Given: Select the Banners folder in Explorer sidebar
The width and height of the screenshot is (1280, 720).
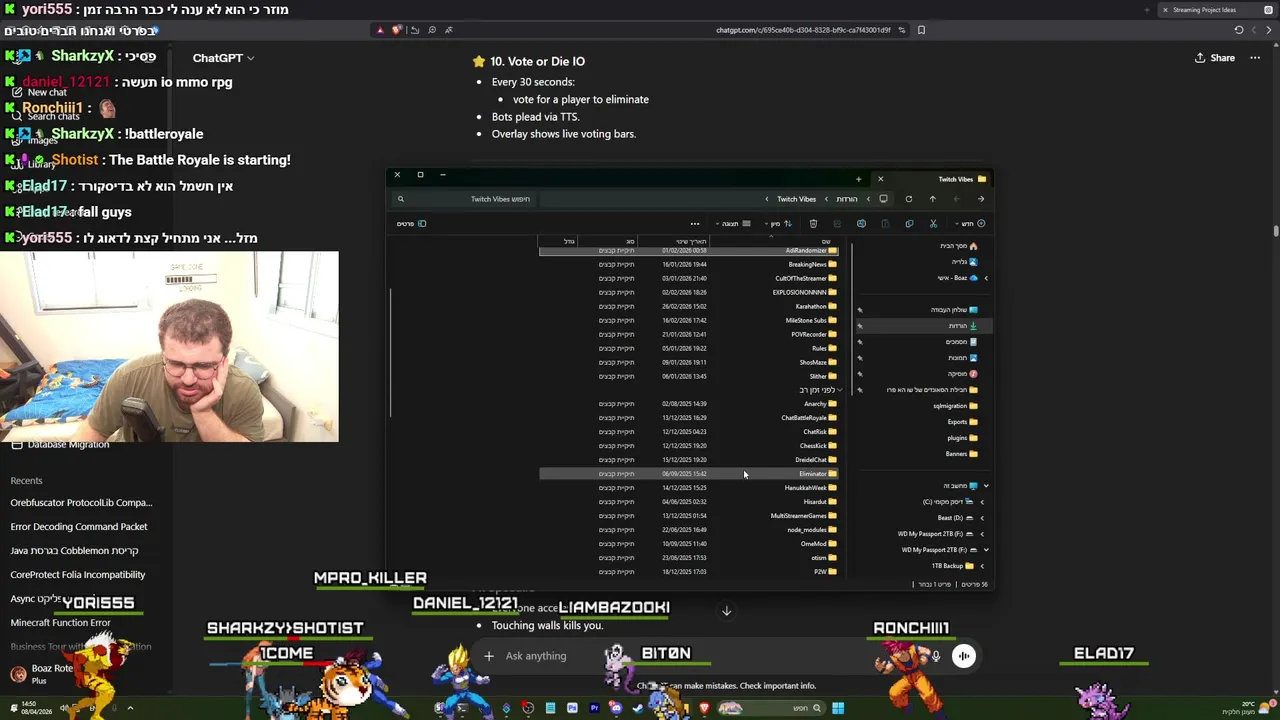Looking at the screenshot, I should 962,454.
